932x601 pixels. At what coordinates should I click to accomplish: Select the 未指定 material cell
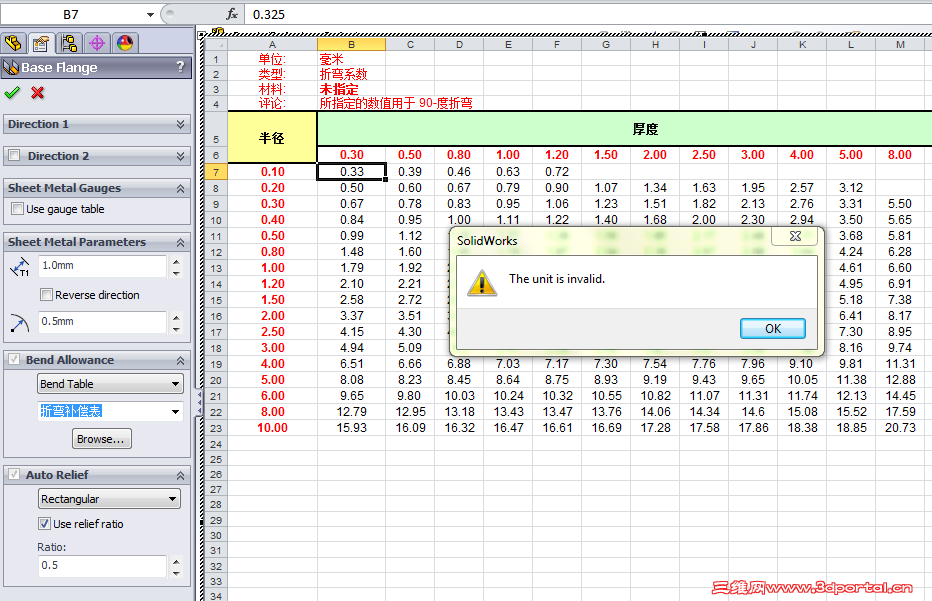point(351,89)
